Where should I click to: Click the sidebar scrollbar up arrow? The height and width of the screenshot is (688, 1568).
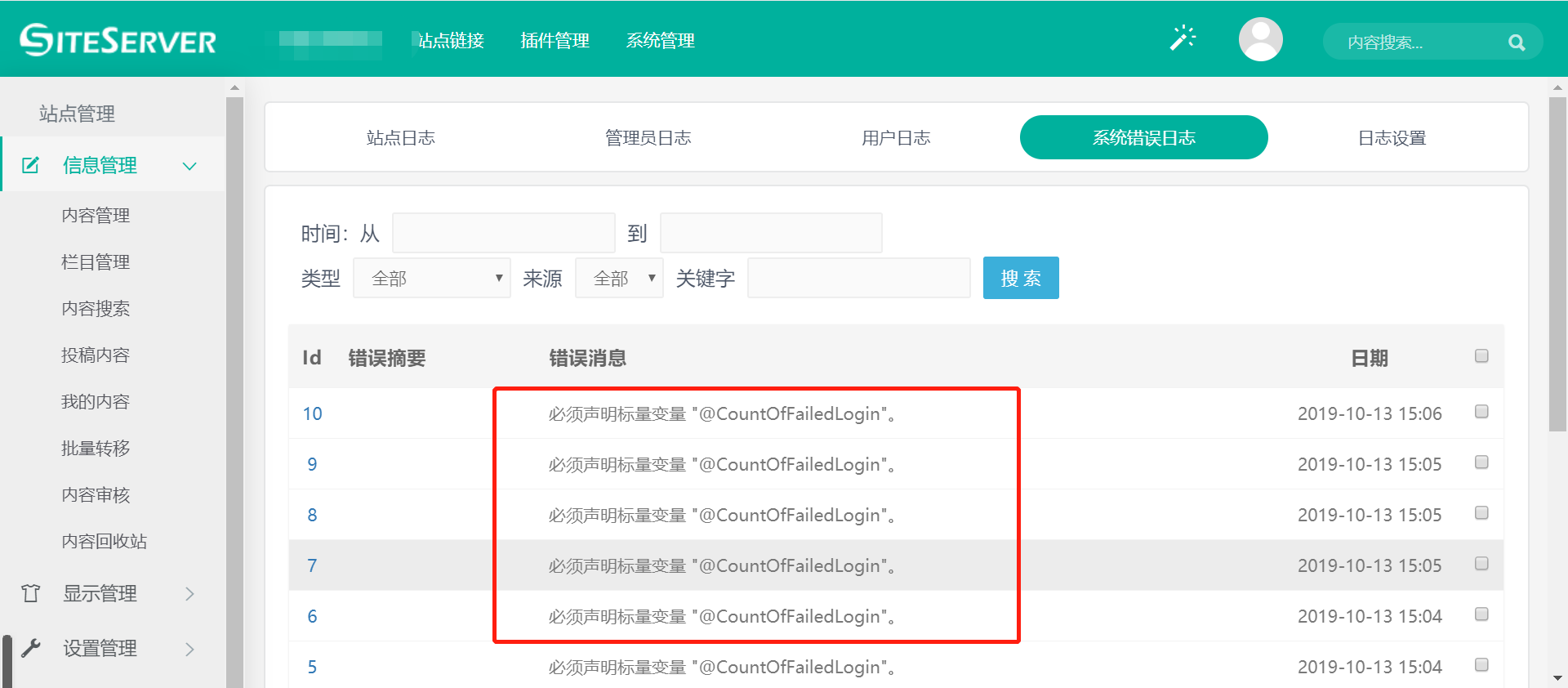coord(234,87)
